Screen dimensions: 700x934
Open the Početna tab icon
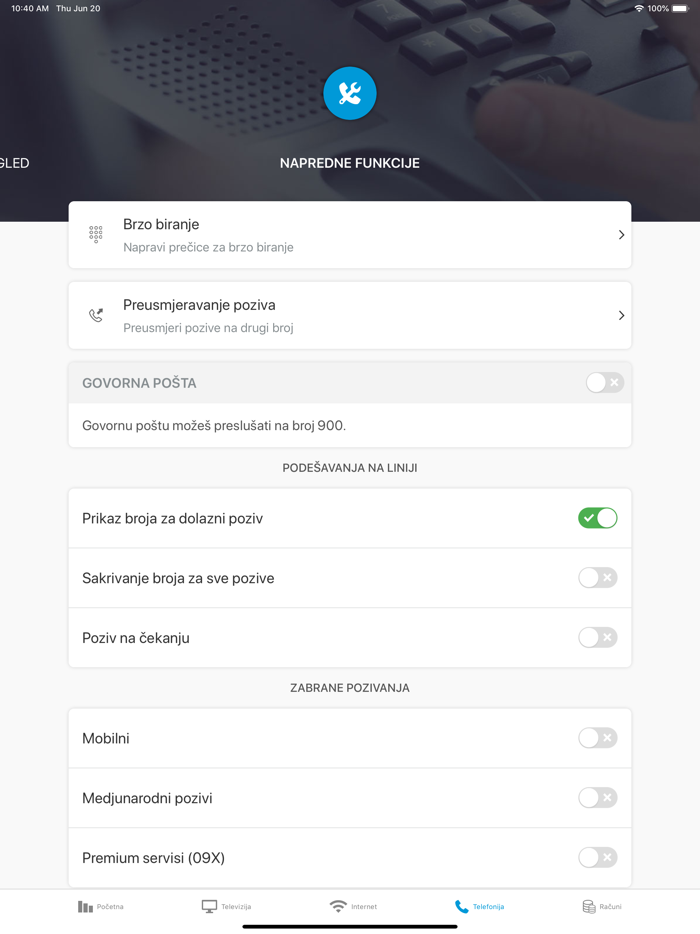pyautogui.click(x=86, y=907)
